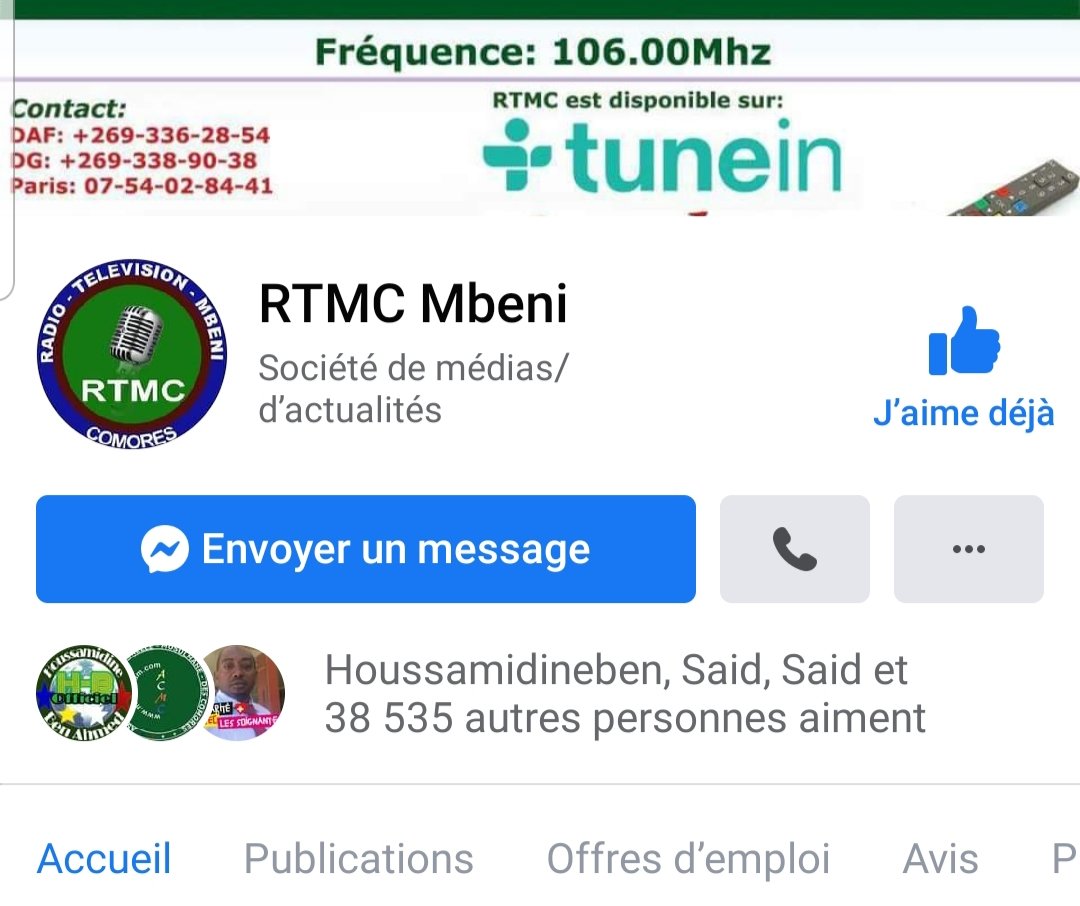Image resolution: width=1080 pixels, height=906 pixels.
Task: Switch to the Accueil tab
Action: pos(104,858)
